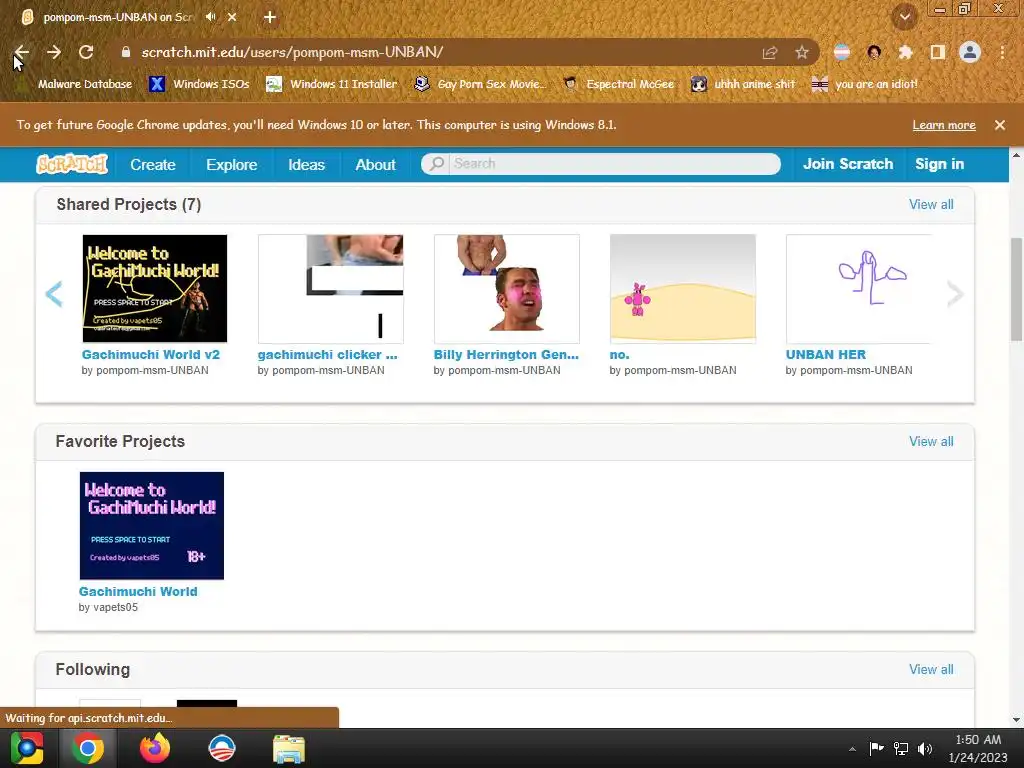
Task: Click the Sign in button
Action: coord(939,164)
